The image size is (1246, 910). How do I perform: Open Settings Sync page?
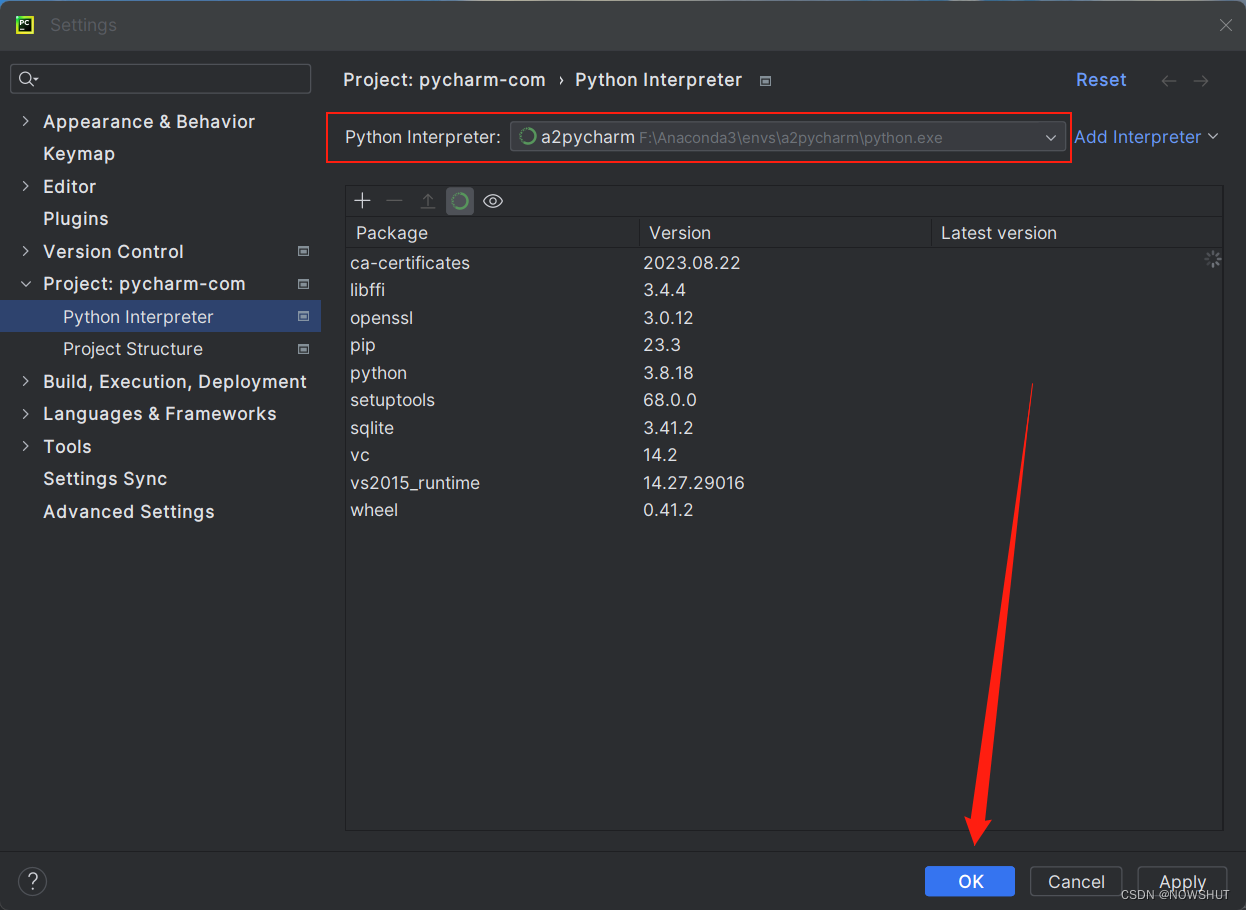tap(105, 479)
